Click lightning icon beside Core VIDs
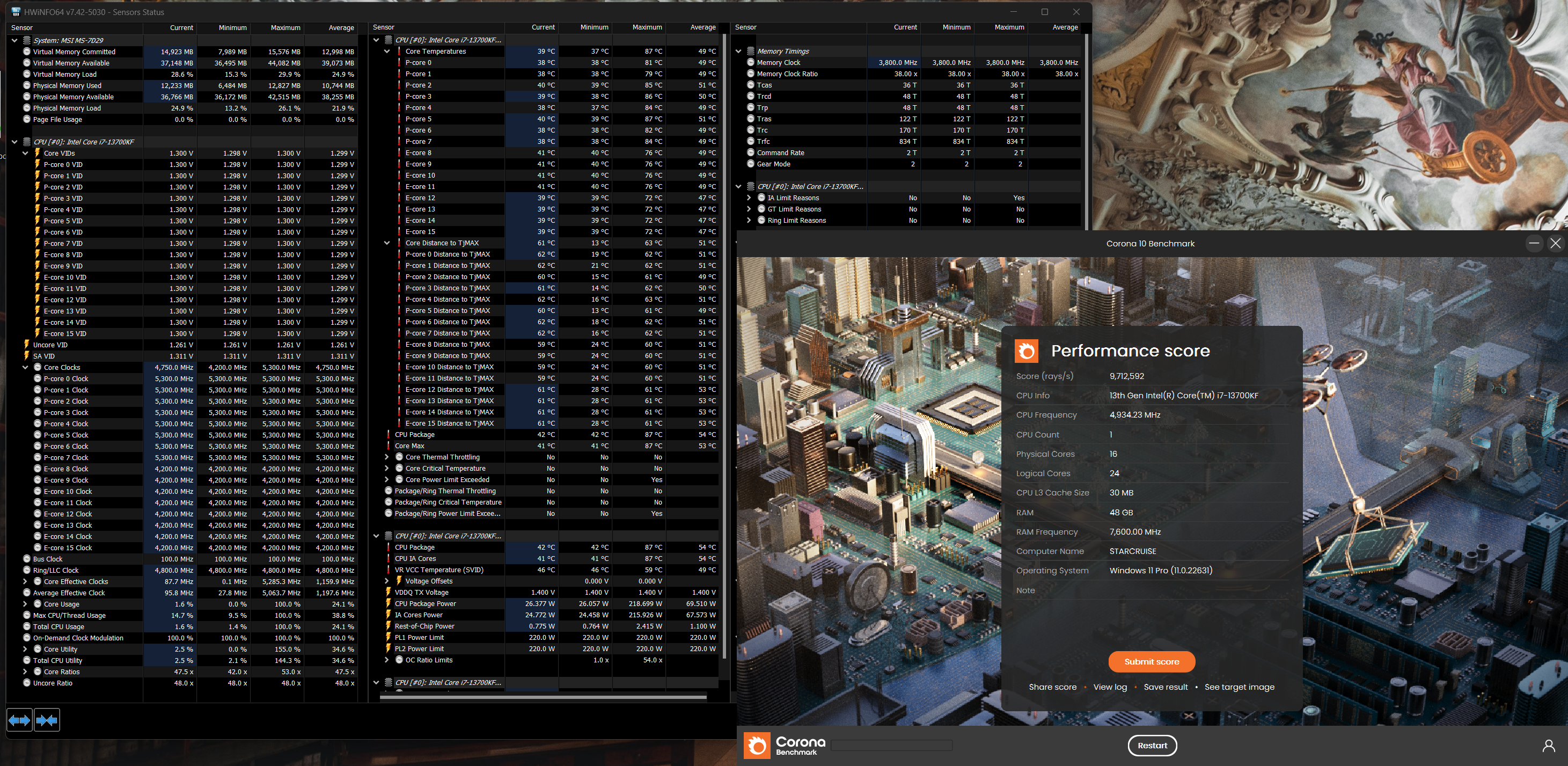 38,154
